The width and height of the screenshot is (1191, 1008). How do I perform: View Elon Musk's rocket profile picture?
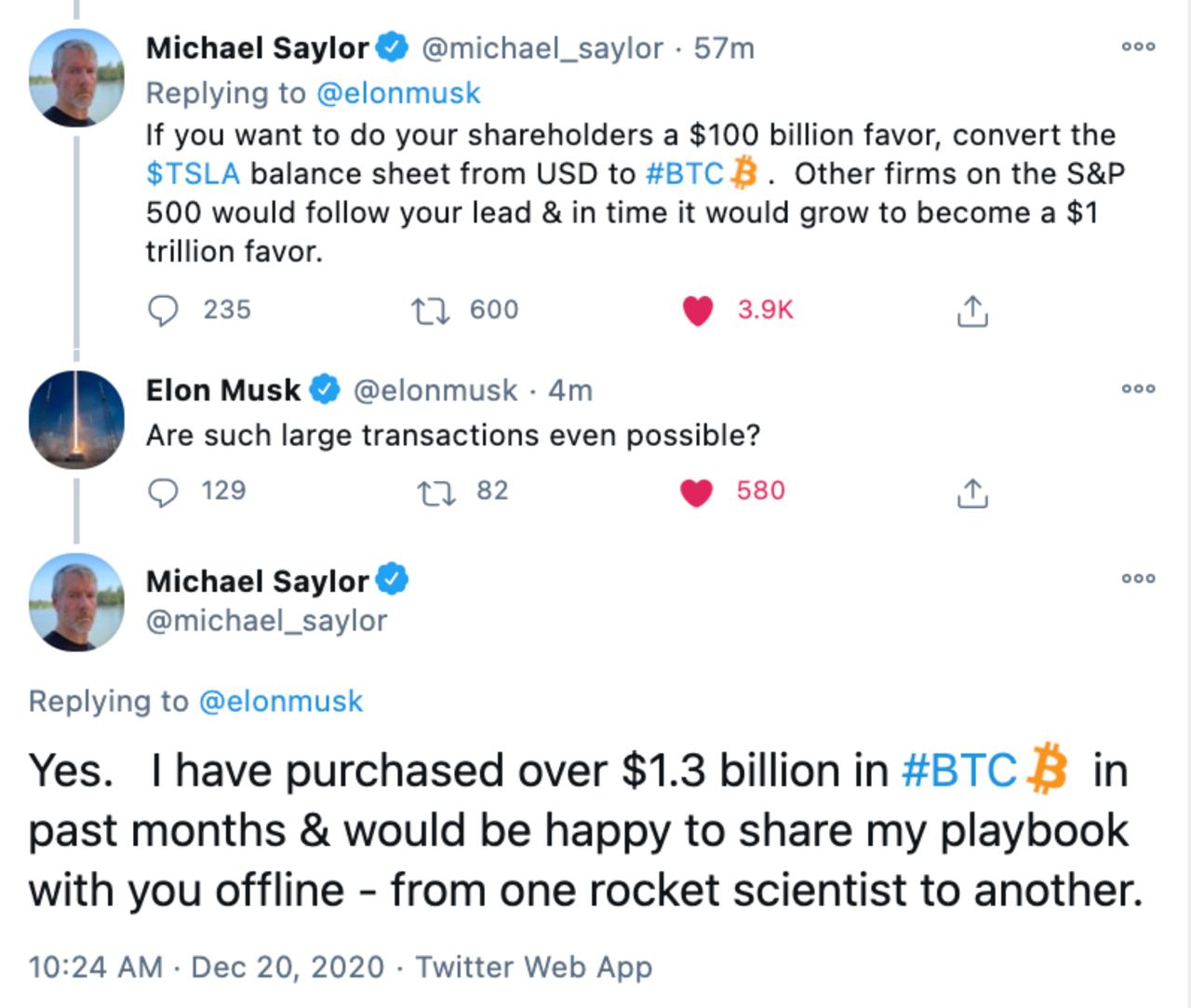(76, 419)
